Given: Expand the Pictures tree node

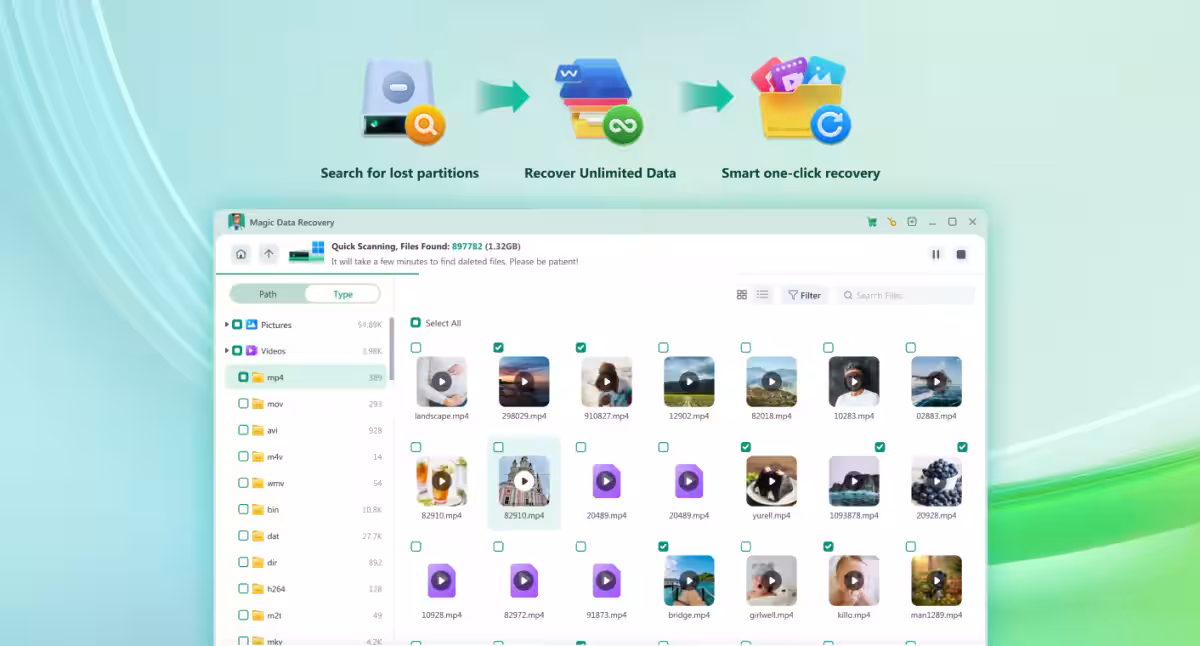Looking at the screenshot, I should click(x=227, y=325).
